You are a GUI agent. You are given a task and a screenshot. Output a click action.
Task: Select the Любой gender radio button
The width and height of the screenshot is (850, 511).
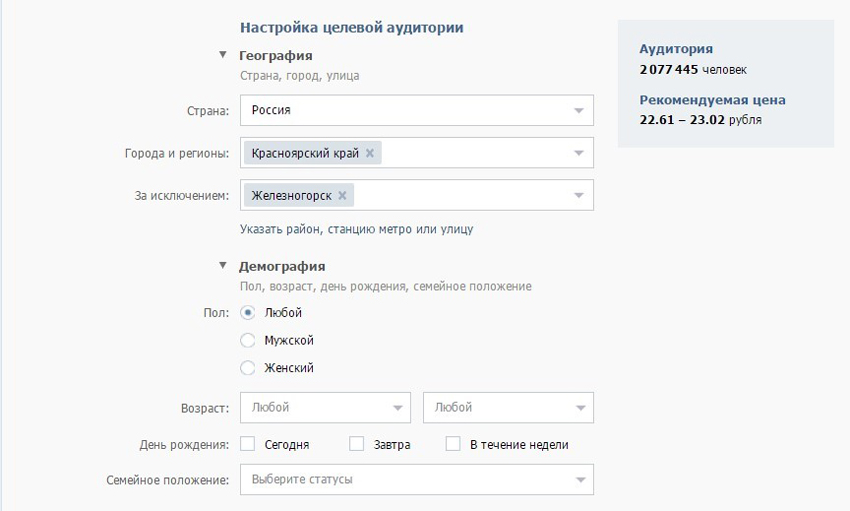coord(248,313)
